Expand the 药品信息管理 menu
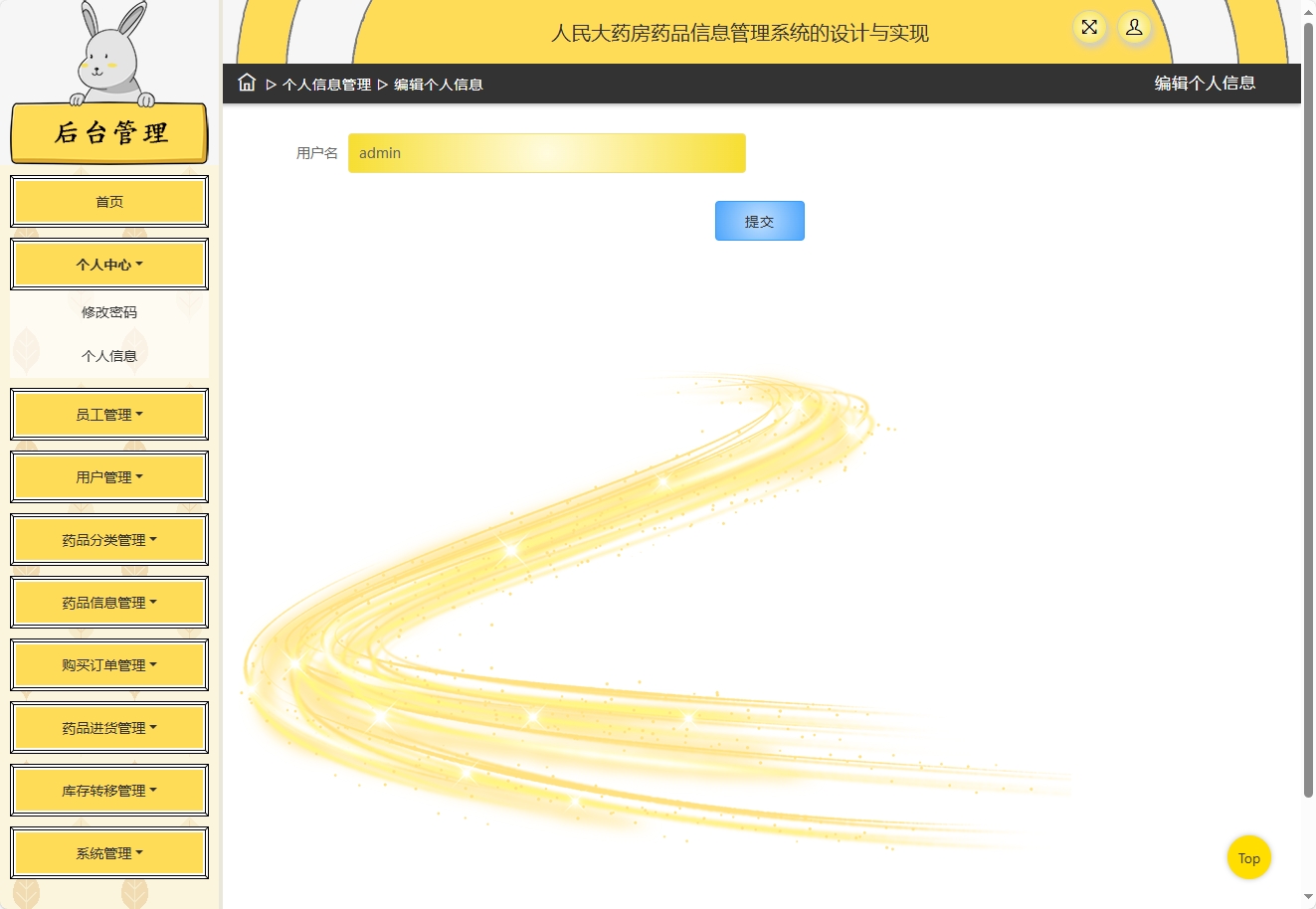The width and height of the screenshot is (1316, 909). [x=109, y=603]
